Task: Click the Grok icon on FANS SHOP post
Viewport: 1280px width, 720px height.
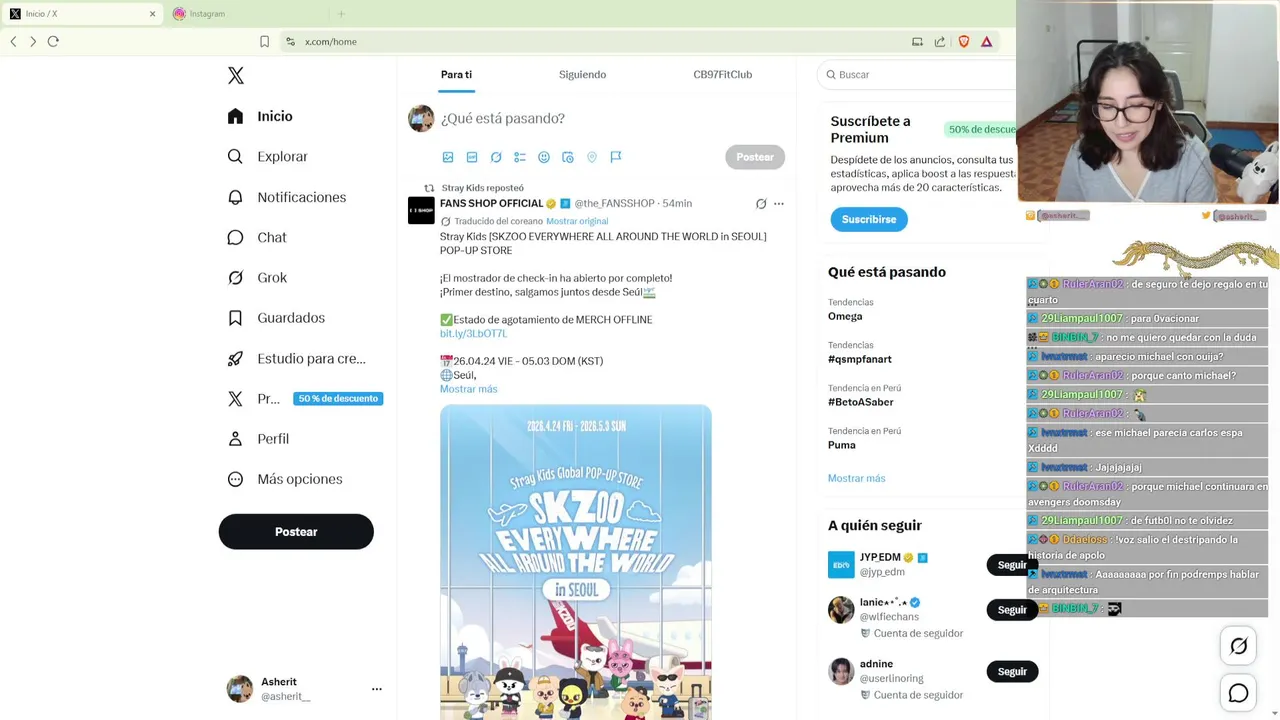Action: tap(761, 204)
